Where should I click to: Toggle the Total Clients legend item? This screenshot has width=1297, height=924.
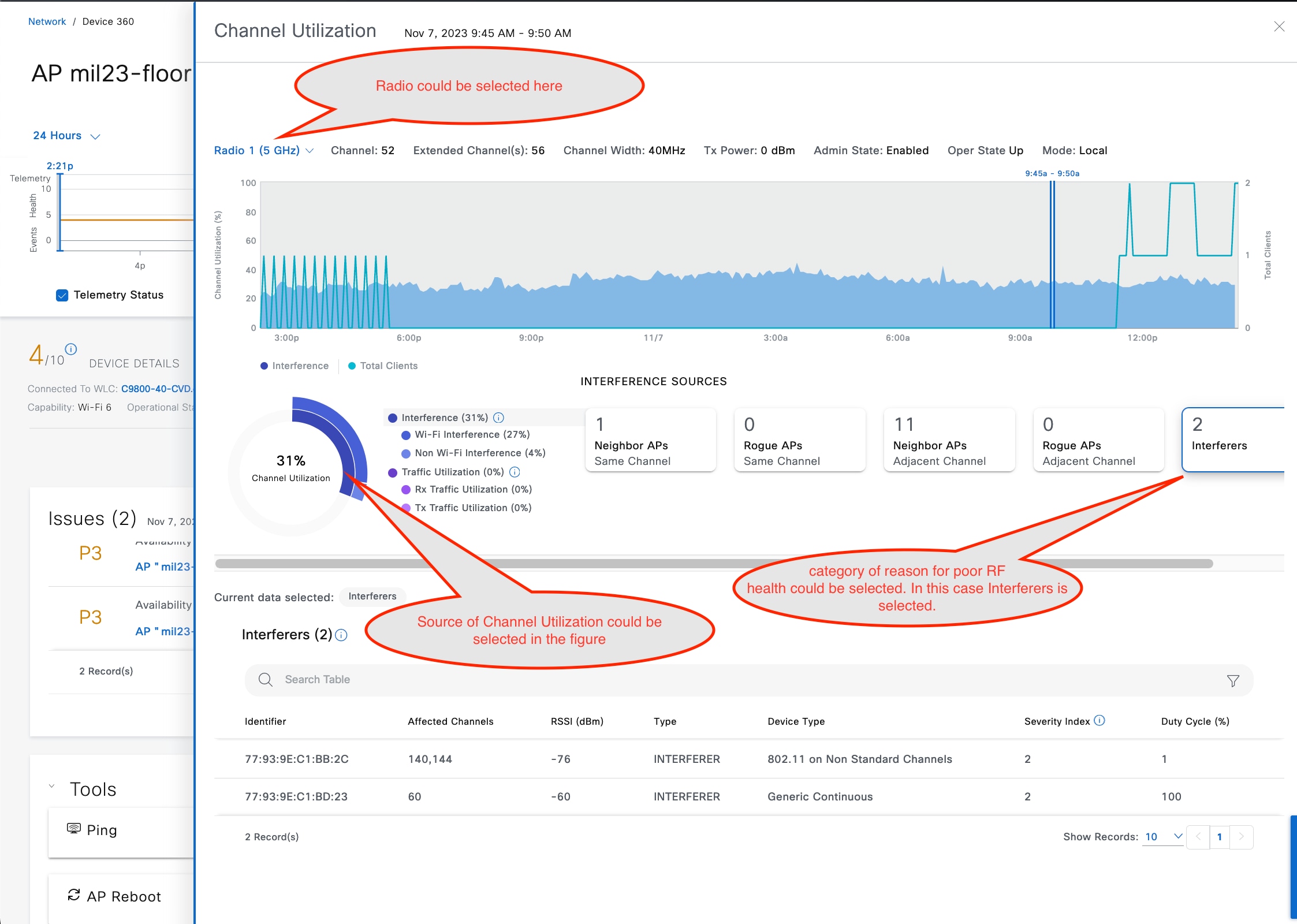(x=382, y=366)
